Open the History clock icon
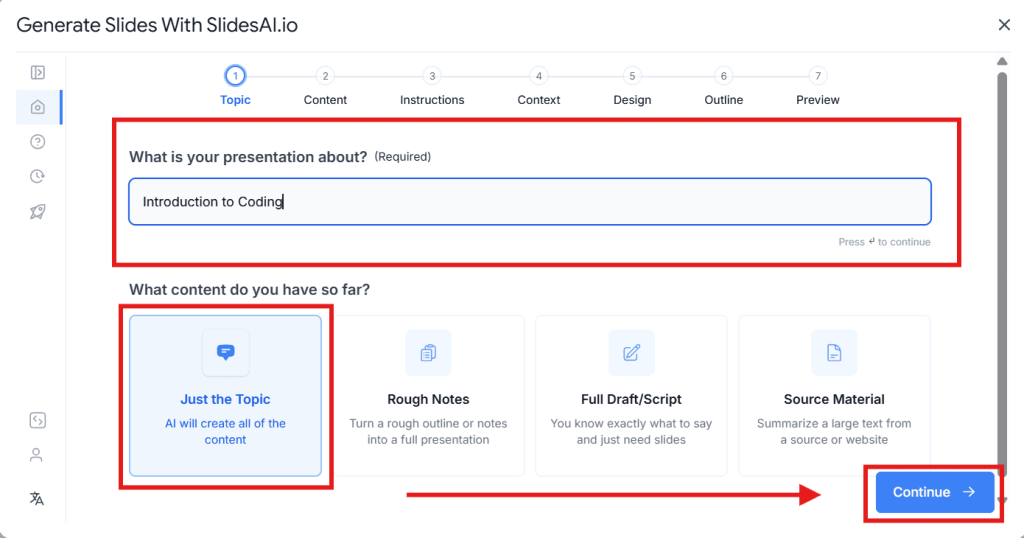 point(37,177)
